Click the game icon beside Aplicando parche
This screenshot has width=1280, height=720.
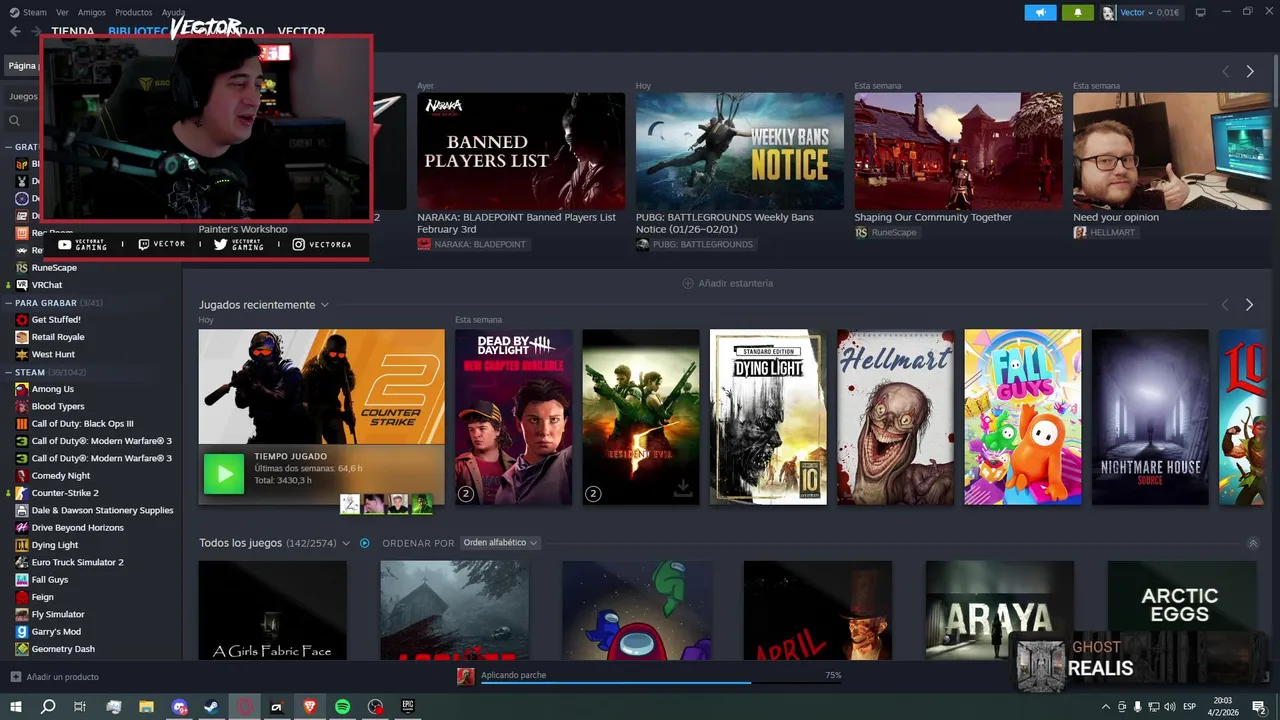tap(466, 677)
